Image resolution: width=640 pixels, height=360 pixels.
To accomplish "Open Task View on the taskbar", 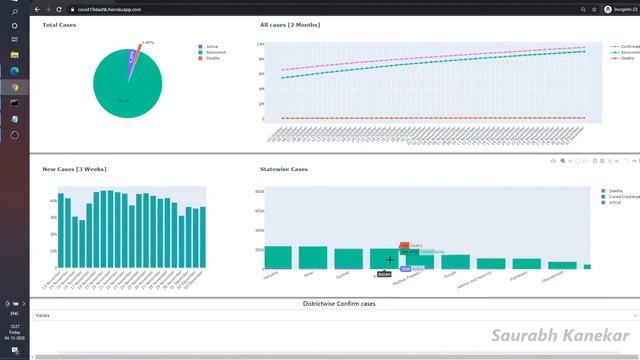I will (x=15, y=40).
